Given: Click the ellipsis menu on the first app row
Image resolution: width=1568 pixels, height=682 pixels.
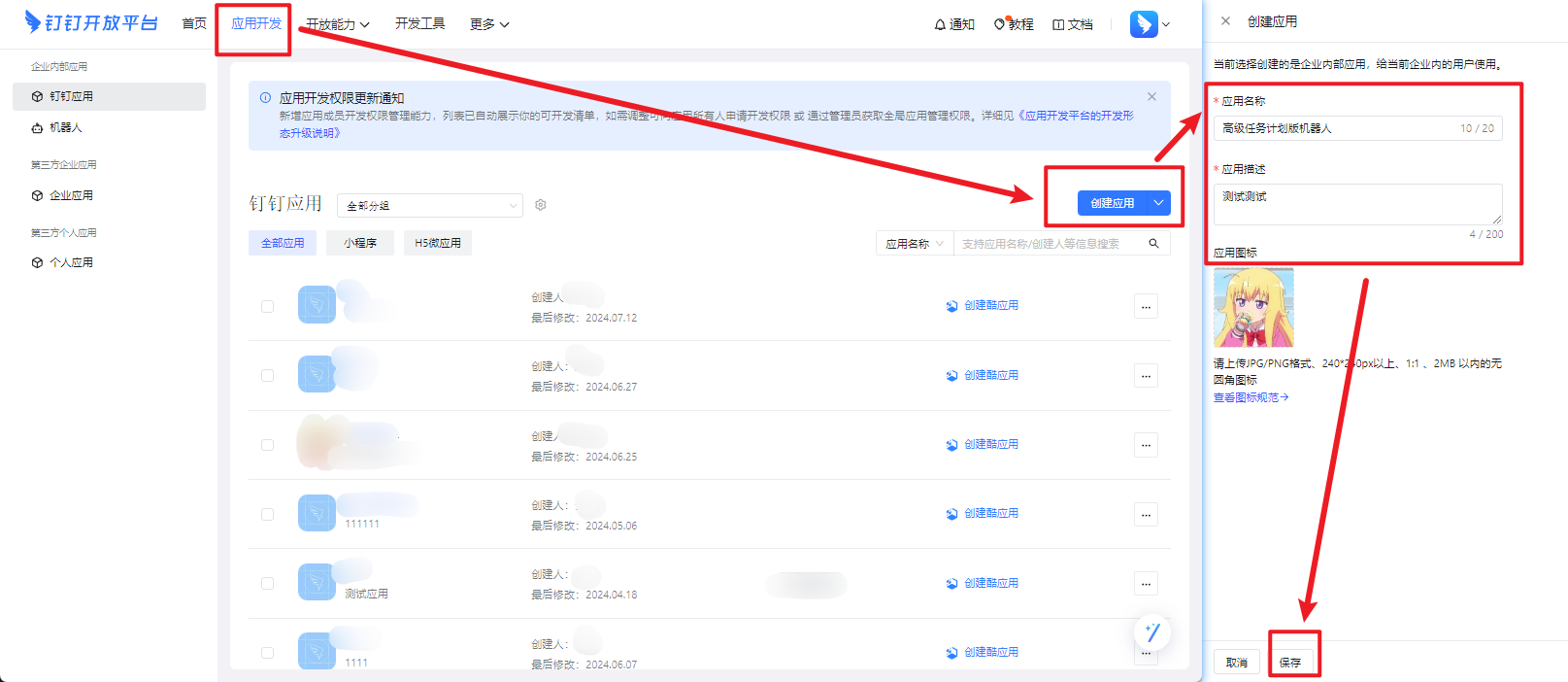Looking at the screenshot, I should click(1146, 307).
